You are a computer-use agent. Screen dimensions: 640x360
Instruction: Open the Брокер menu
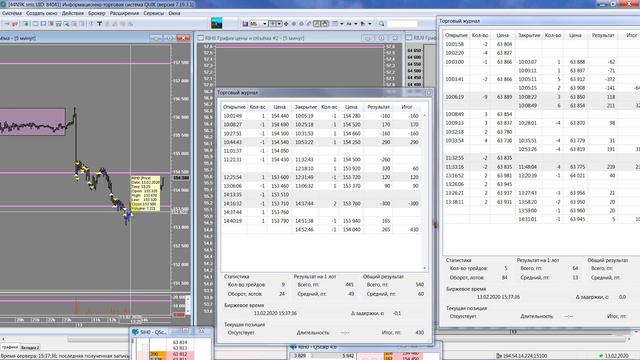pyautogui.click(x=97, y=13)
